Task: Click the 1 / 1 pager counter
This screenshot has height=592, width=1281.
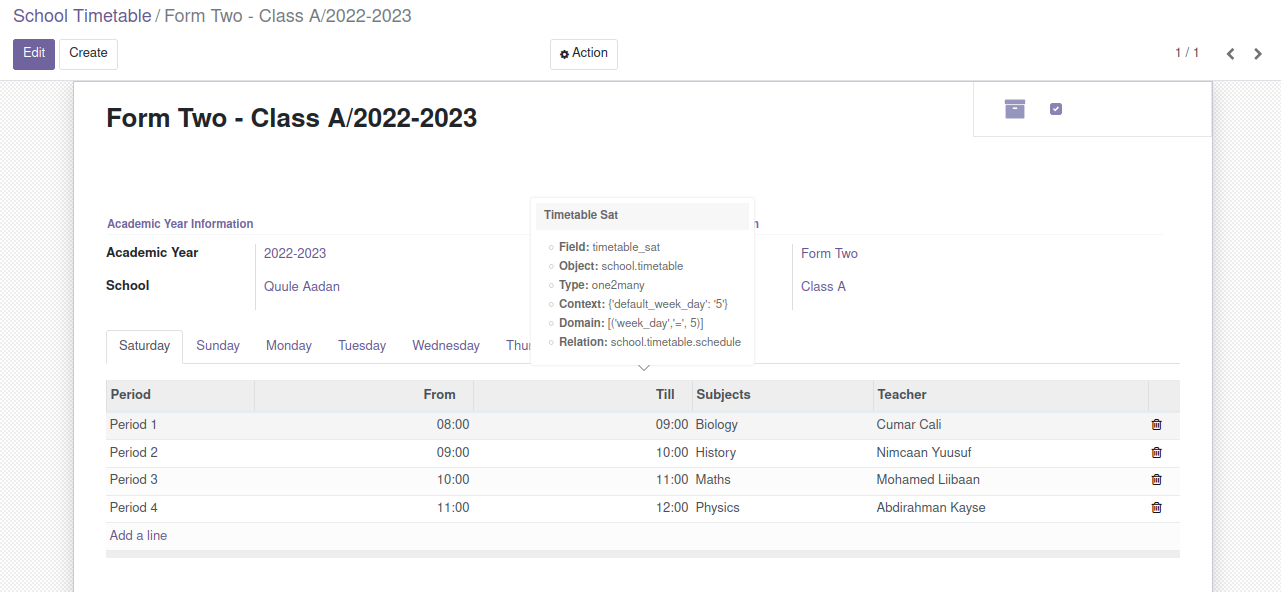Action: coord(1187,53)
